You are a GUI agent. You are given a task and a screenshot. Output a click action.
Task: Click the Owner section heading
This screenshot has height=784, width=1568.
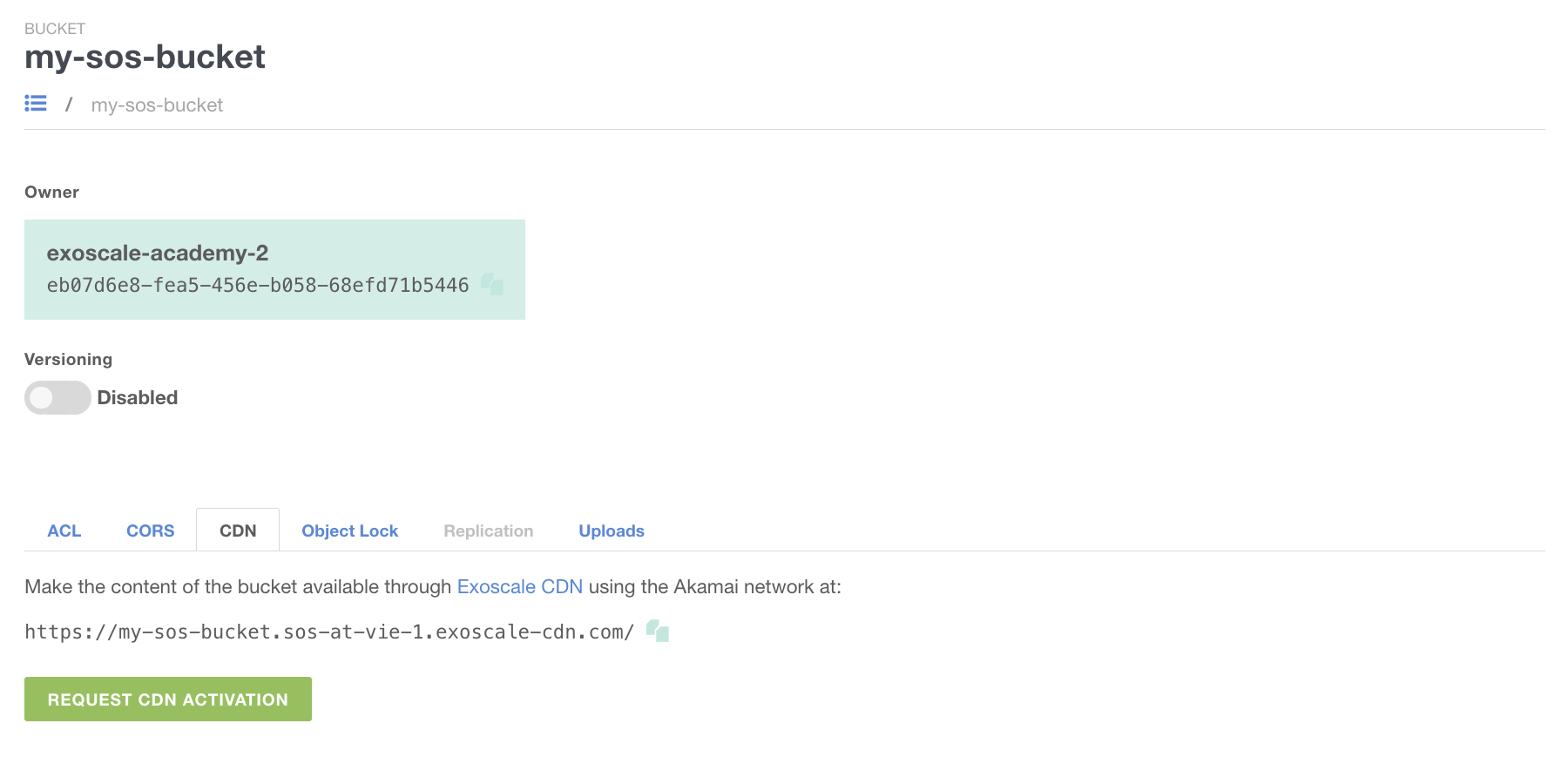pyautogui.click(x=51, y=192)
